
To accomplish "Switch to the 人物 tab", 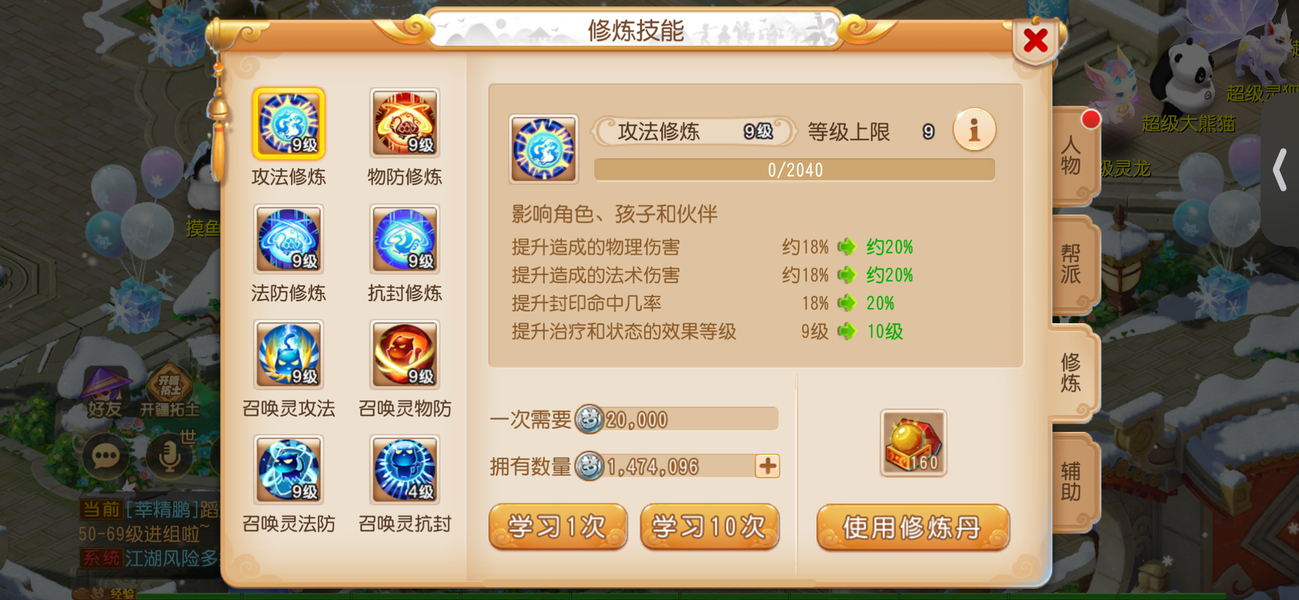I will (x=1071, y=156).
